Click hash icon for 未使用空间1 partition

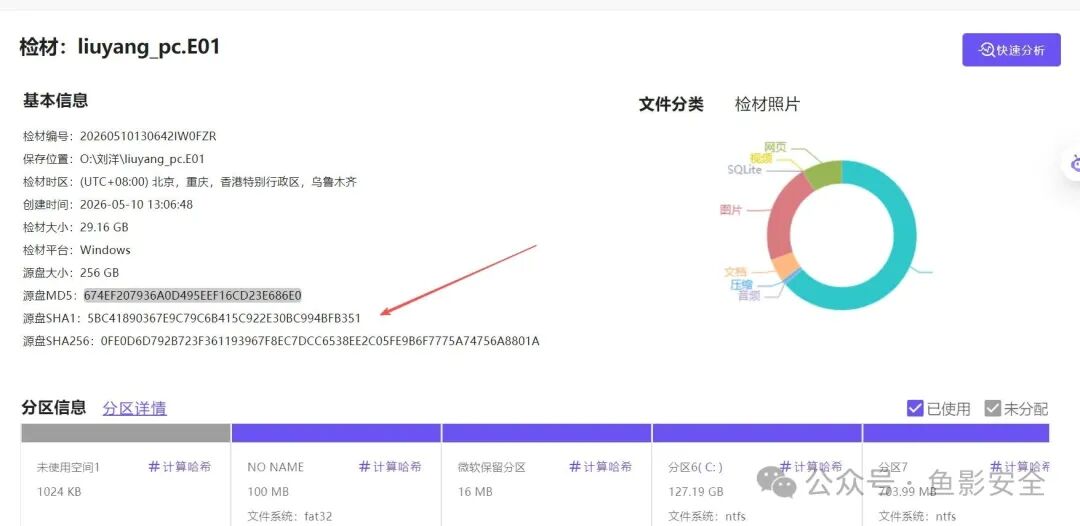coord(154,467)
